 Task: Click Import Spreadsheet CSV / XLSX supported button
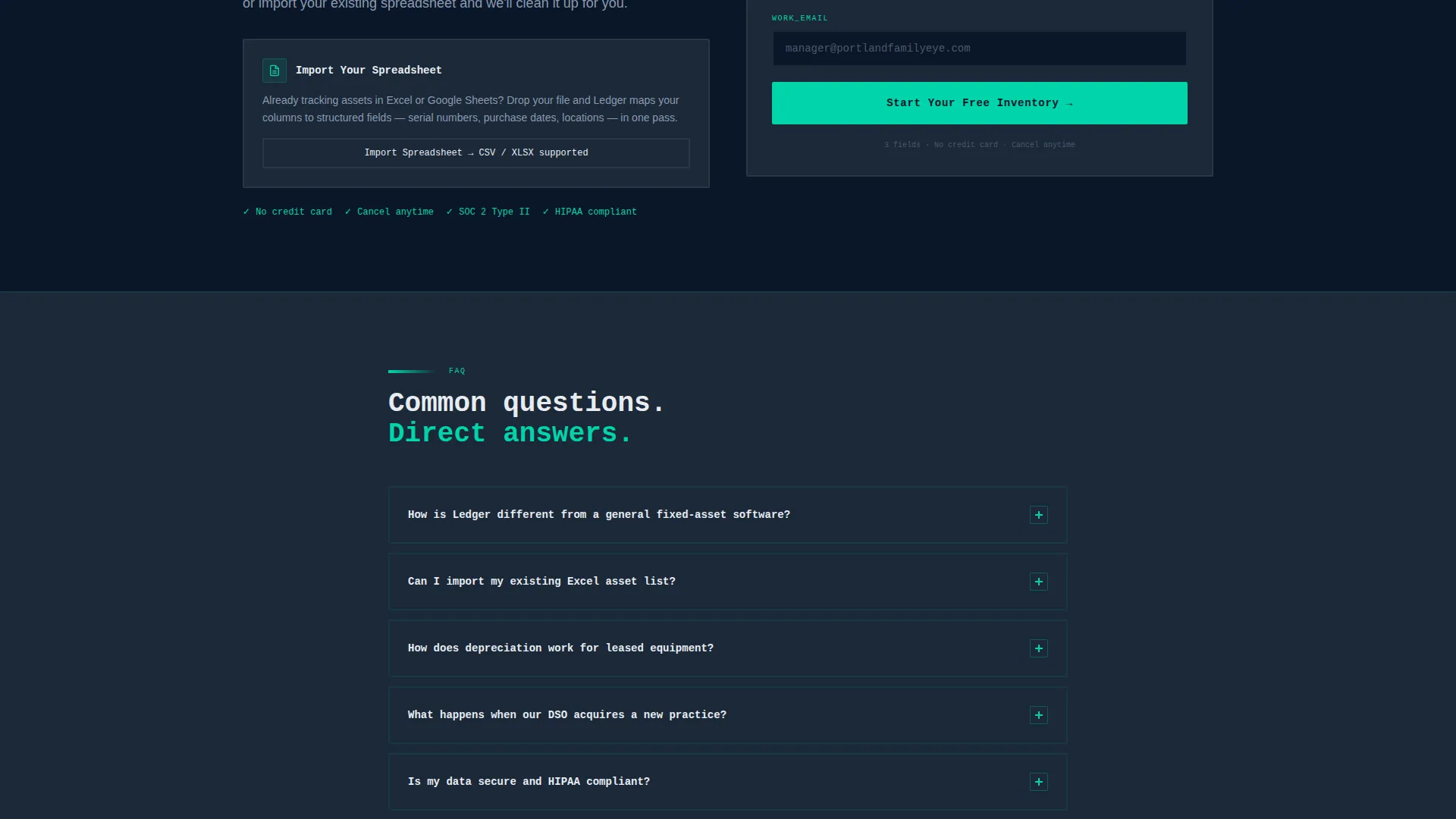(x=475, y=153)
